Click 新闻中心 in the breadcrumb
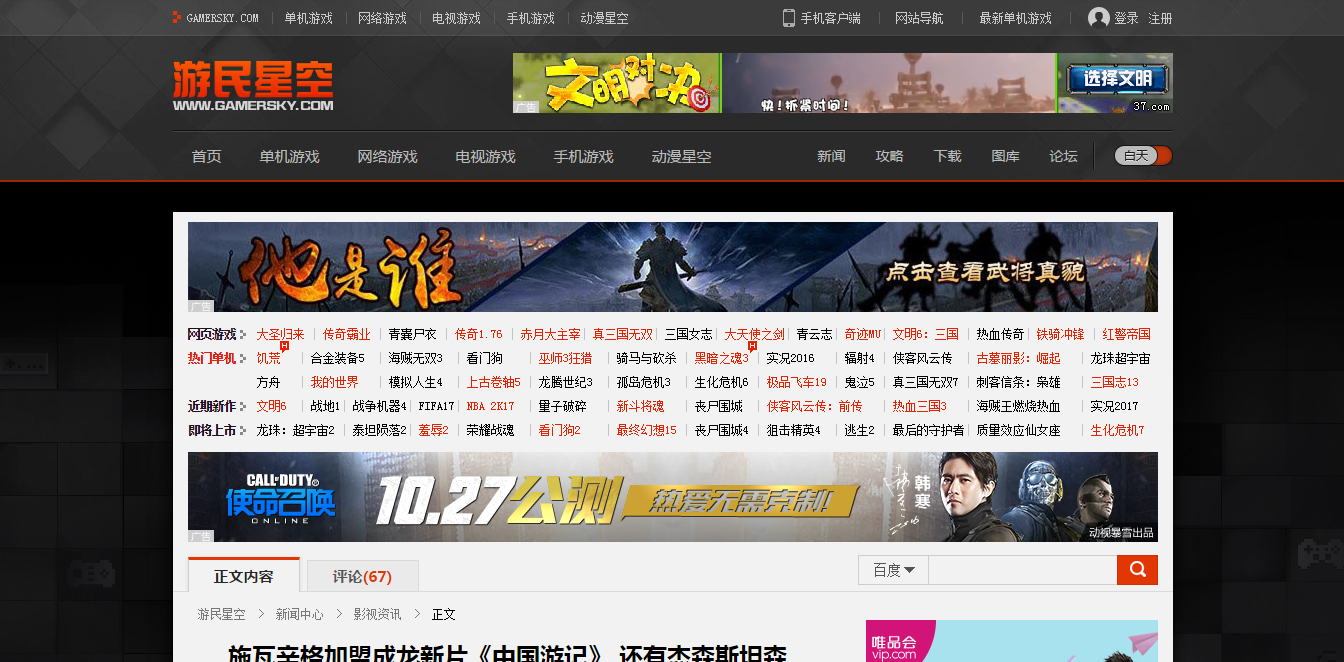This screenshot has width=1344, height=662. tap(300, 614)
